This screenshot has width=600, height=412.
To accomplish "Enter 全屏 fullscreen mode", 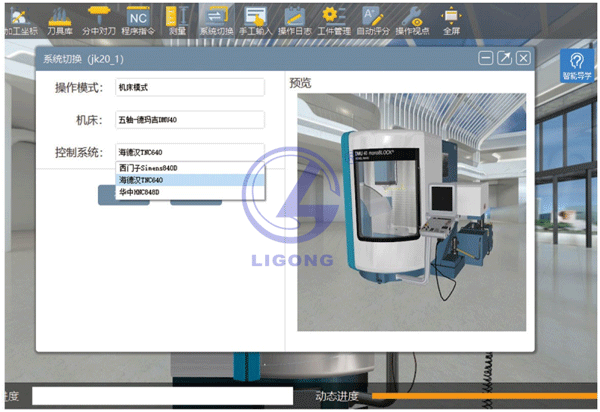I will click(x=451, y=18).
